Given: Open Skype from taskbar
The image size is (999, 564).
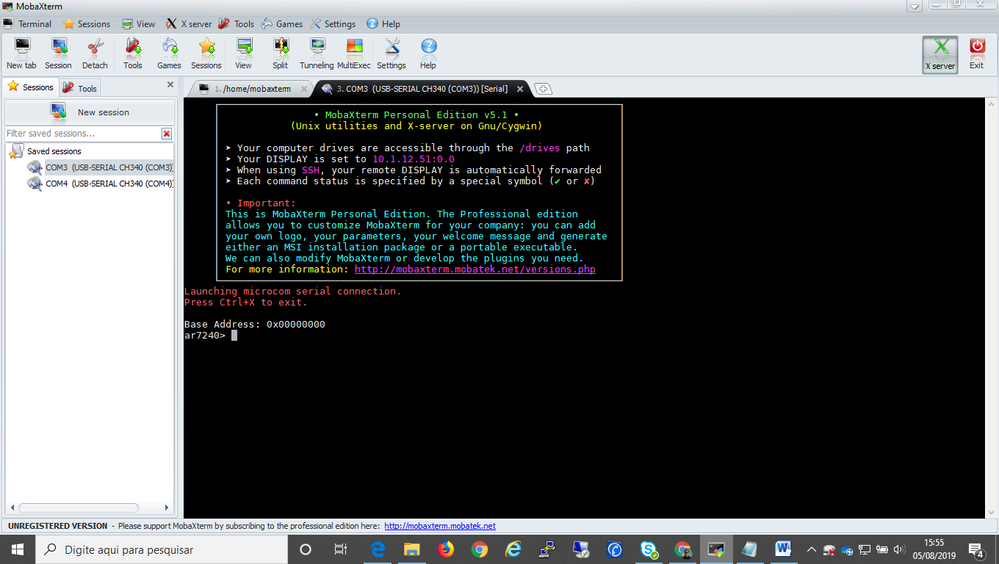Looking at the screenshot, I should [649, 549].
